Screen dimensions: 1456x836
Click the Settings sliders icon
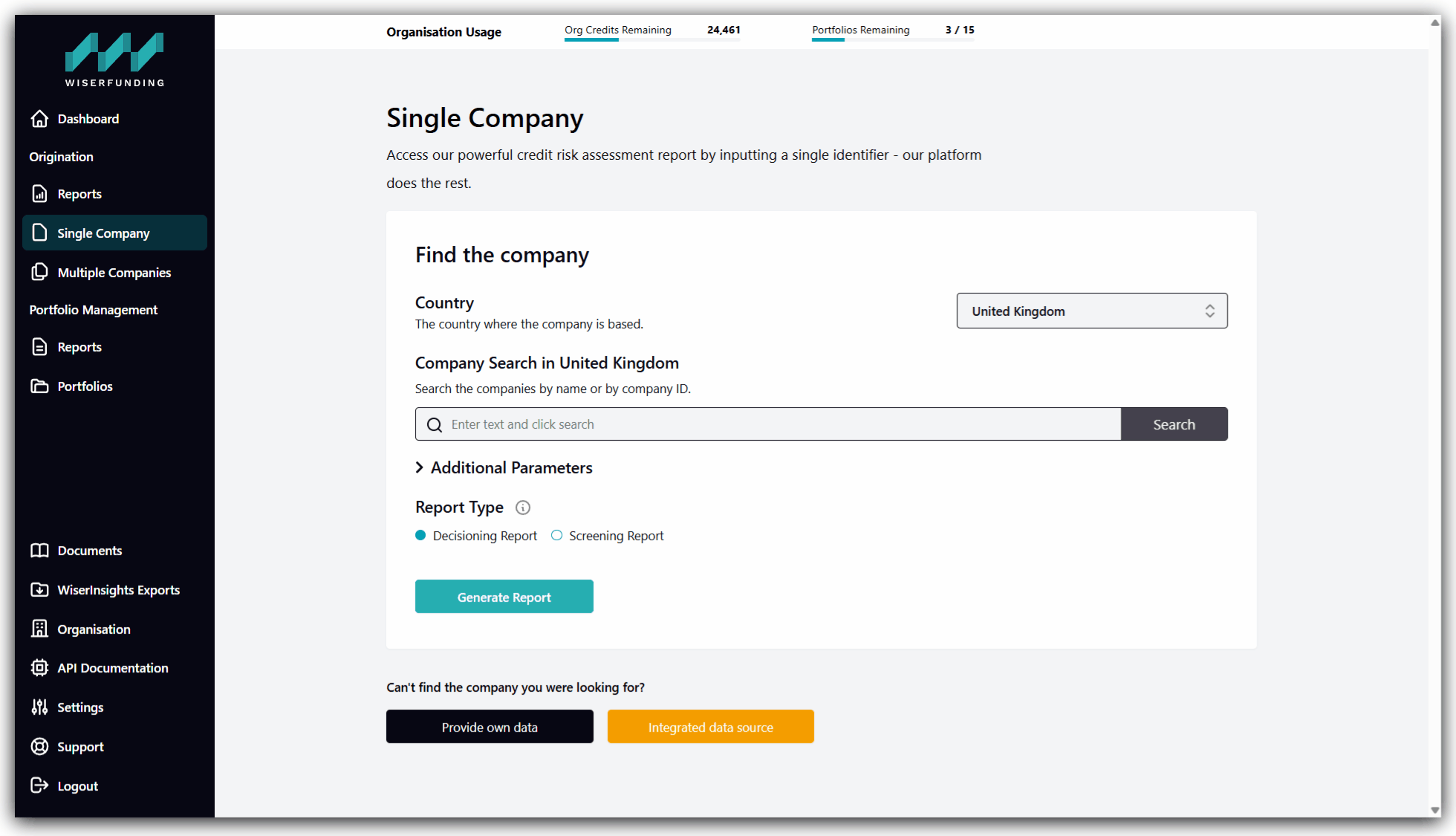pyautogui.click(x=39, y=707)
